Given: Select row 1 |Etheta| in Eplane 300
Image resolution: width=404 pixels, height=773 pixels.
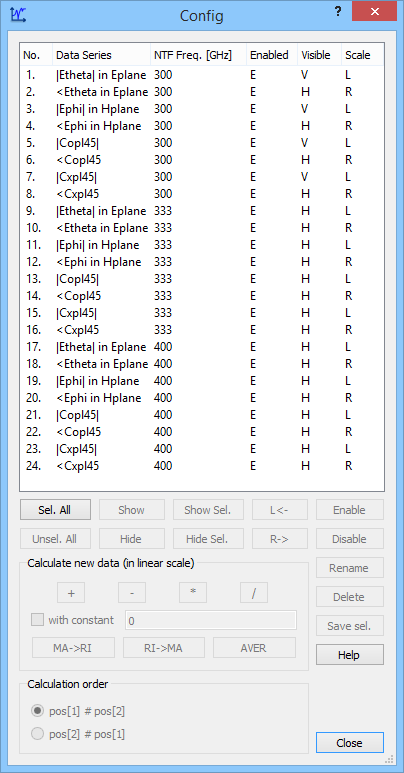Looking at the screenshot, I should (x=202, y=75).
